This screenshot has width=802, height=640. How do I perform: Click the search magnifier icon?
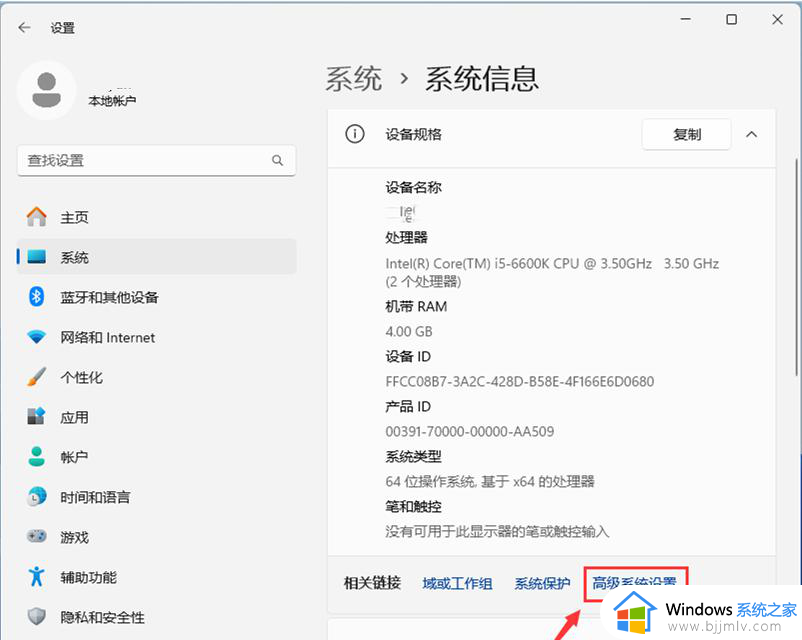[277, 161]
